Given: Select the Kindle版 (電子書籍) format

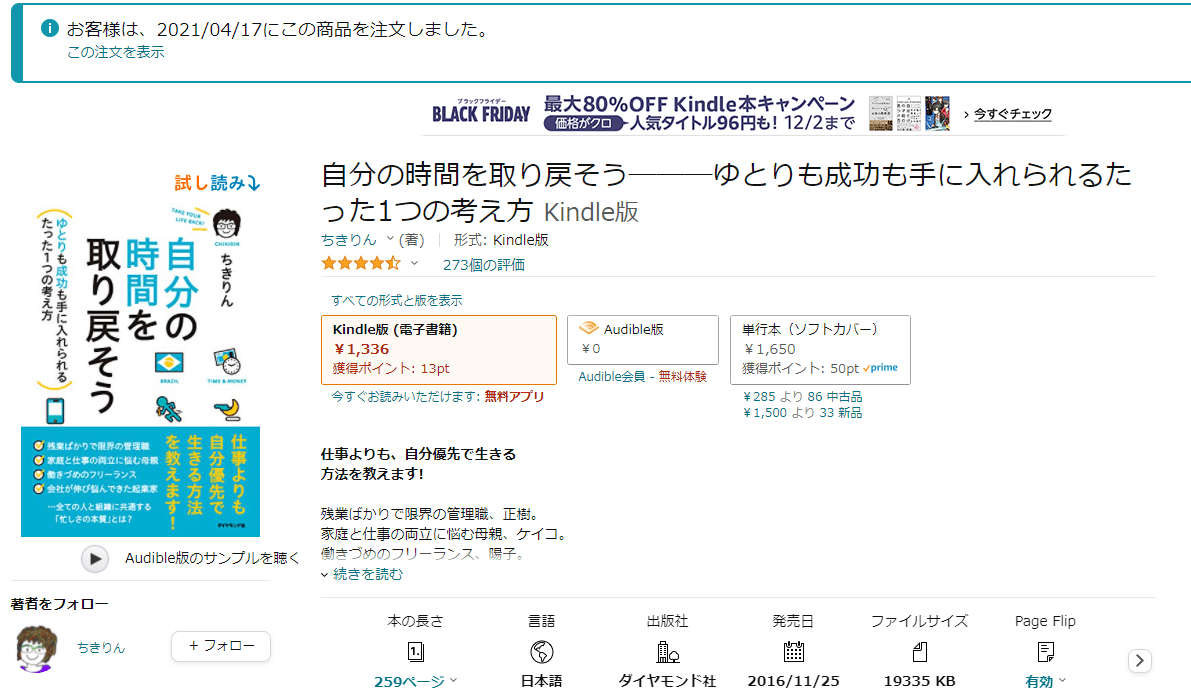Looking at the screenshot, I should pyautogui.click(x=439, y=349).
